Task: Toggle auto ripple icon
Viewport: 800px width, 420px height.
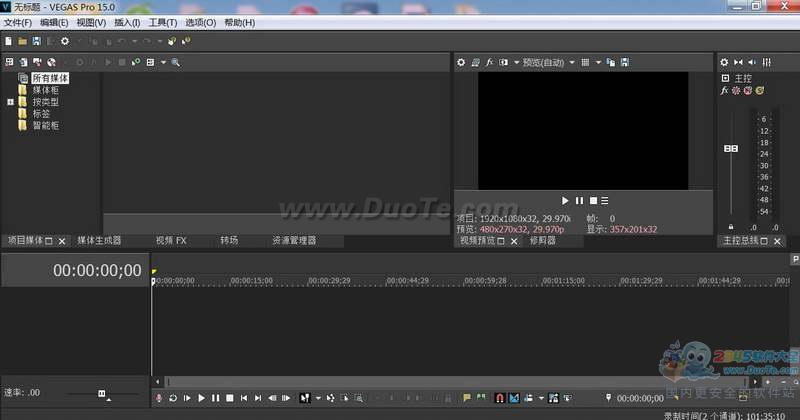Action: pyautogui.click(x=529, y=398)
